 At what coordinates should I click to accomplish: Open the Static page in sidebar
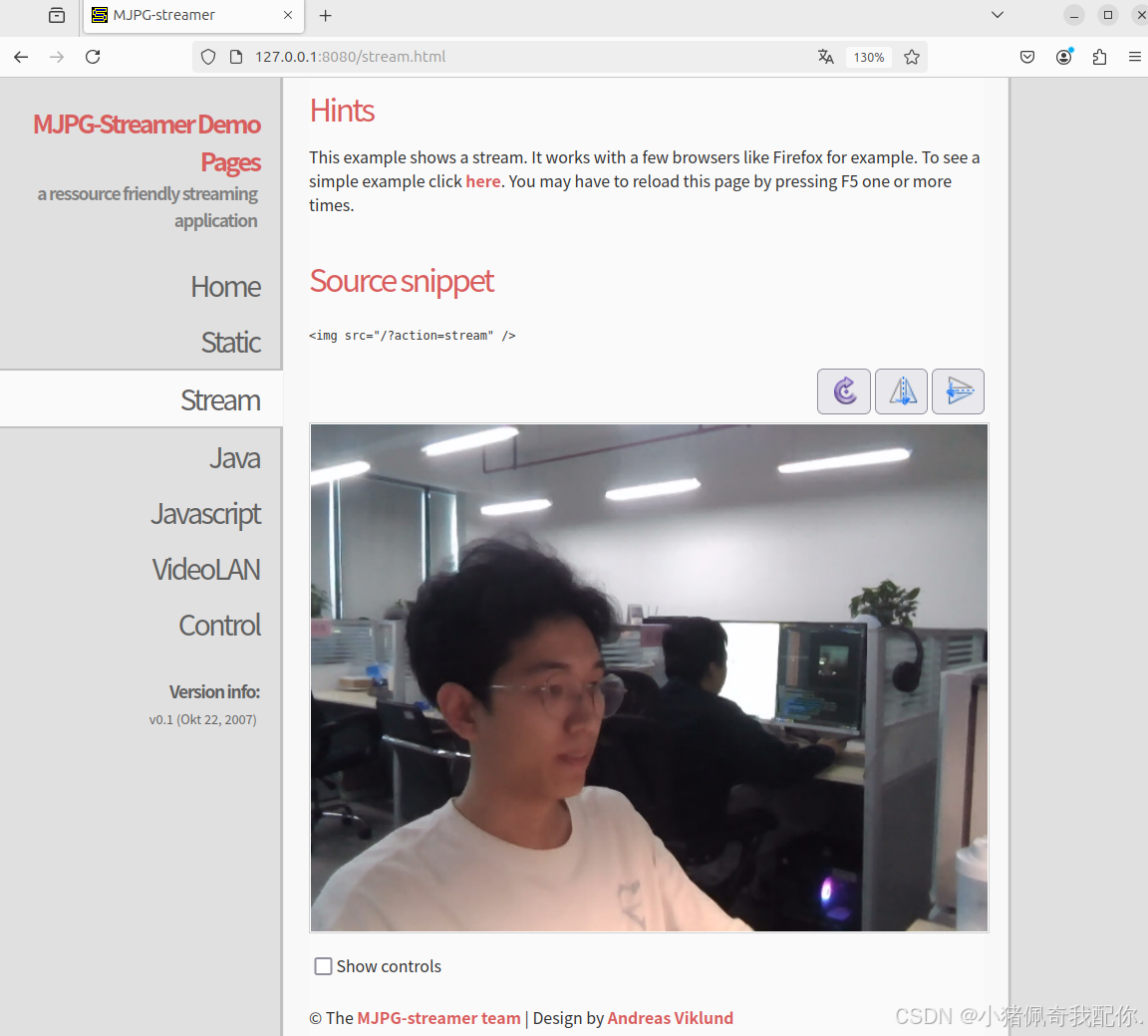point(230,343)
